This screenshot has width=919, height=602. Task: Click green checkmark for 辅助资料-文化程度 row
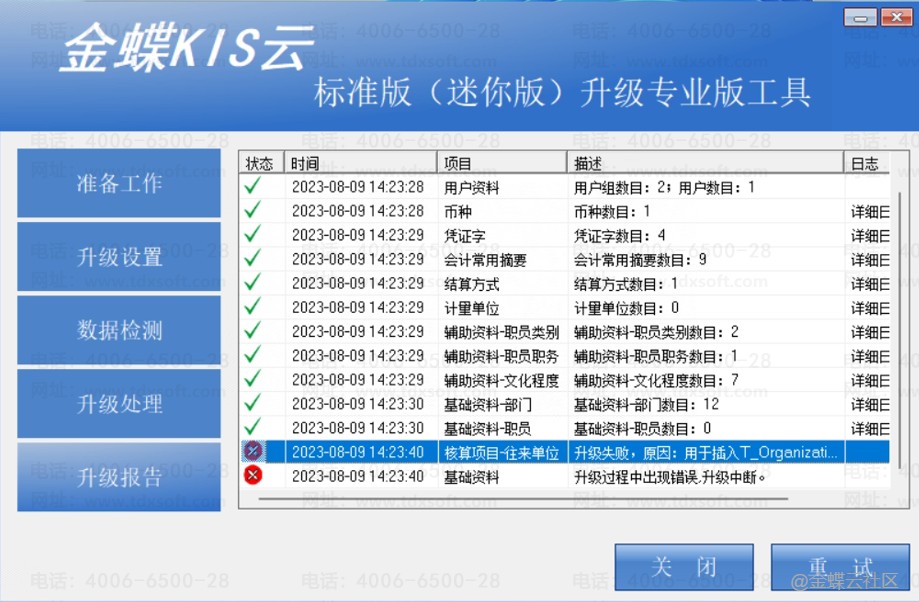coord(252,379)
